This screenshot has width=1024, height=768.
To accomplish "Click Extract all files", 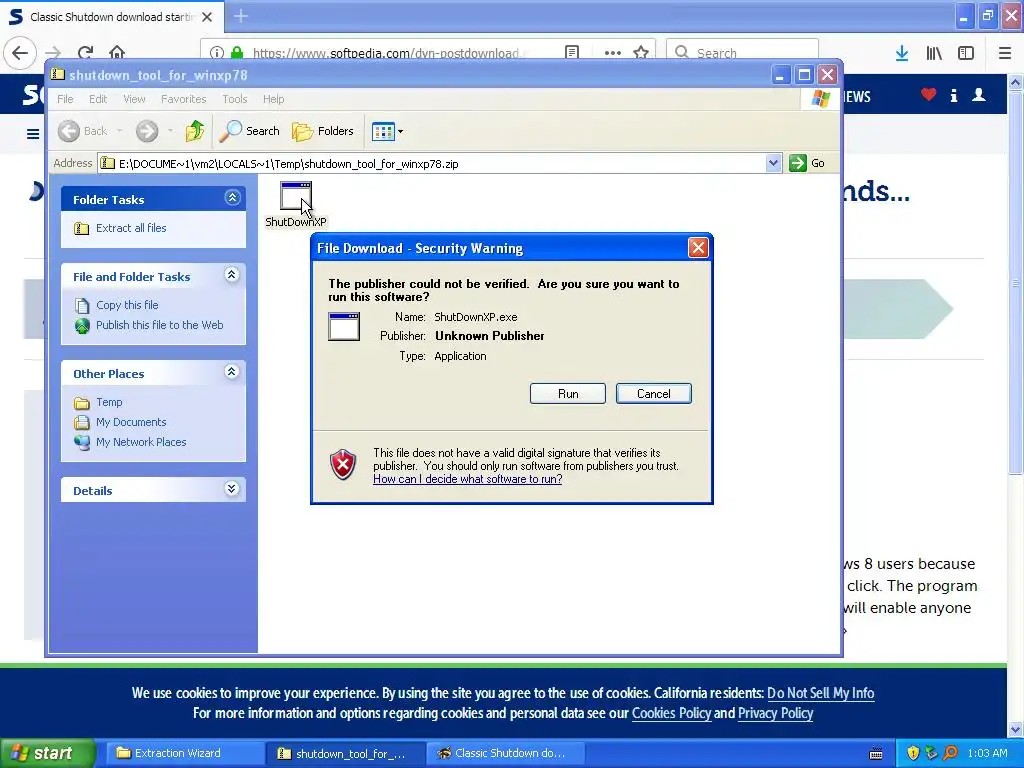I will click(131, 228).
